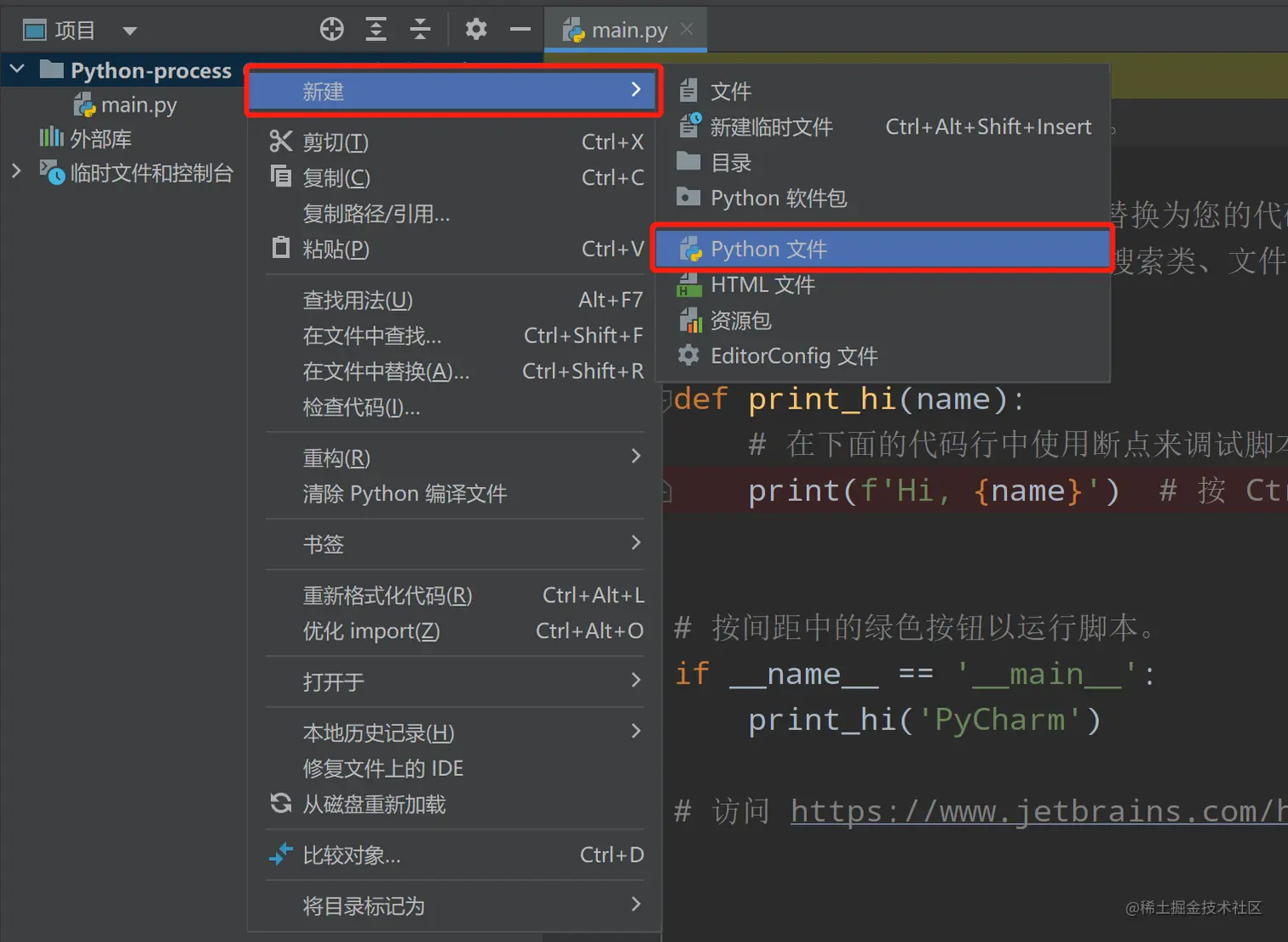Choose 修复文件上的 IDE menu entry
Screen dimensions: 1288x942
[x=456, y=768]
